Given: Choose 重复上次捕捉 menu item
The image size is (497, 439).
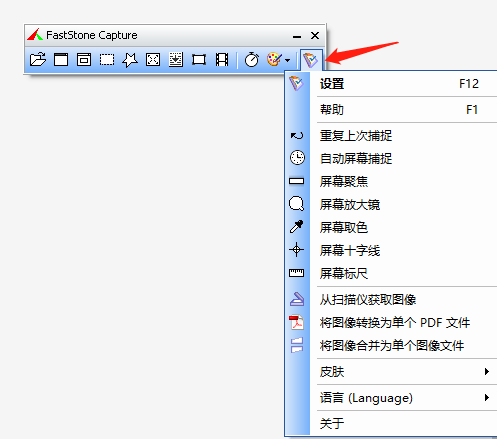Looking at the screenshot, I should click(x=391, y=136).
